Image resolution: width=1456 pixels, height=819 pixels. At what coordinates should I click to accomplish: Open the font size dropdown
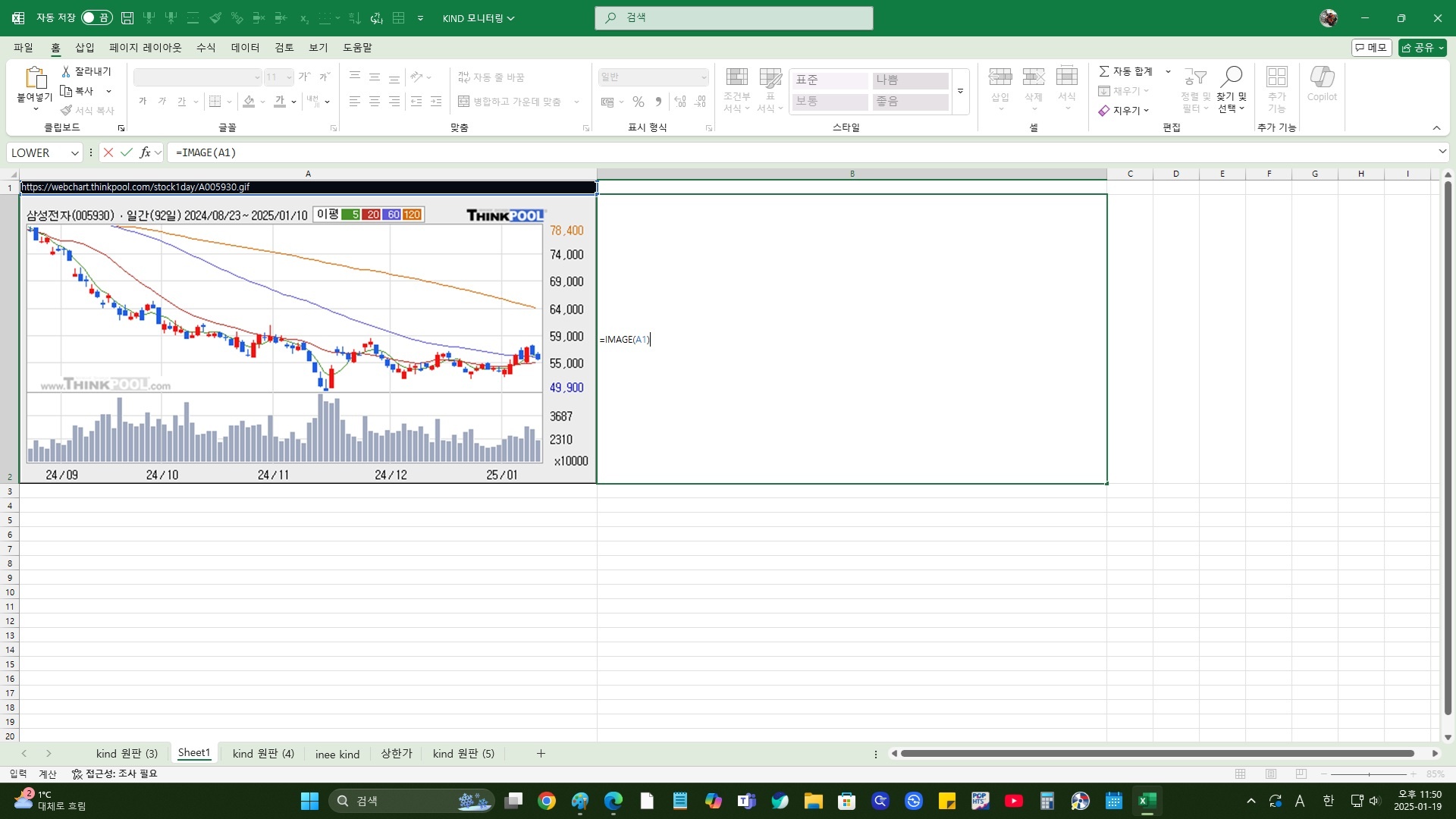289,77
